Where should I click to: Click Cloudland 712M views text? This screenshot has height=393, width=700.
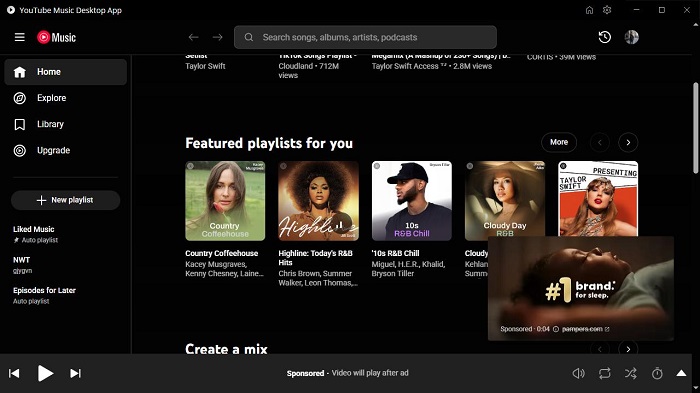308,71
